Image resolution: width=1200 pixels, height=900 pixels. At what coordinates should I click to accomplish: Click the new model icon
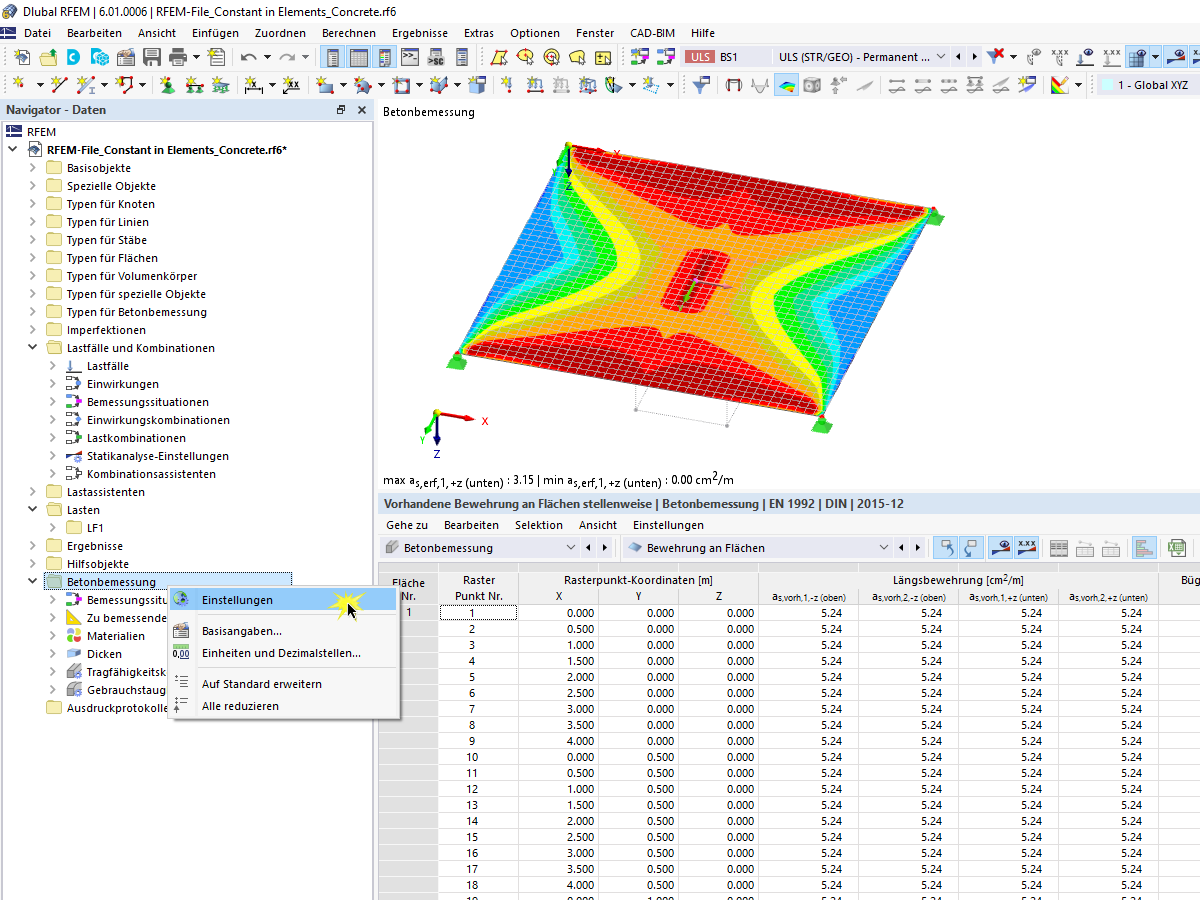coord(23,57)
